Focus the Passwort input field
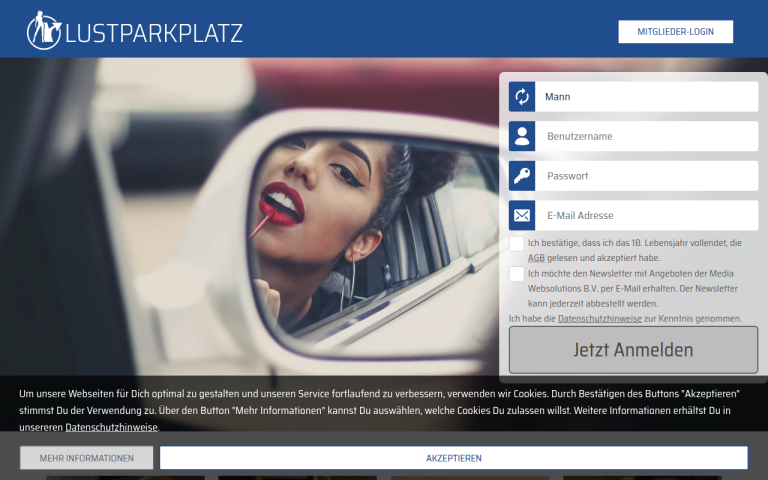The image size is (768, 480). [646, 176]
